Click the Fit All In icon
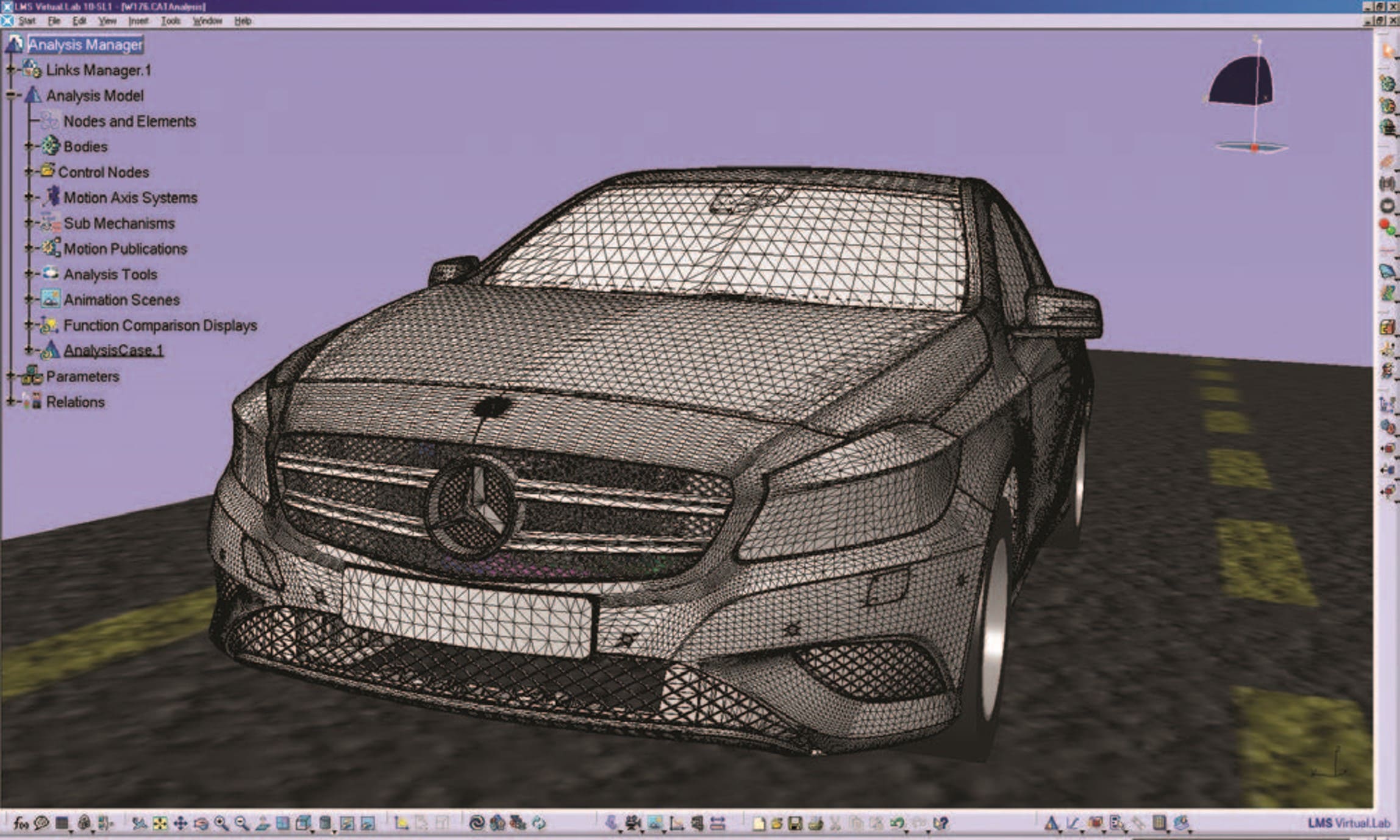1400x840 pixels. (160, 824)
